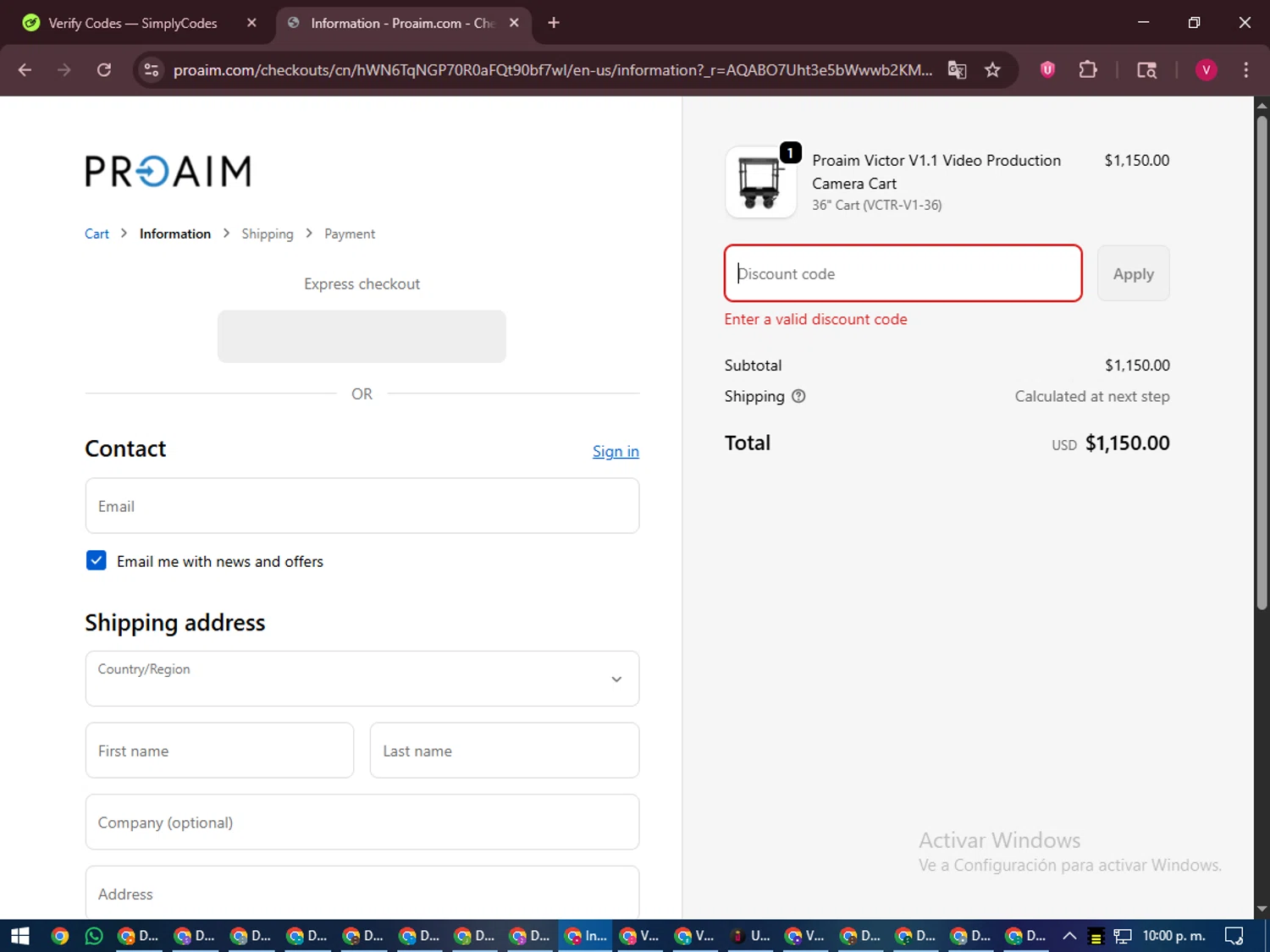Select the Shipping breadcrumb step

tap(268, 234)
